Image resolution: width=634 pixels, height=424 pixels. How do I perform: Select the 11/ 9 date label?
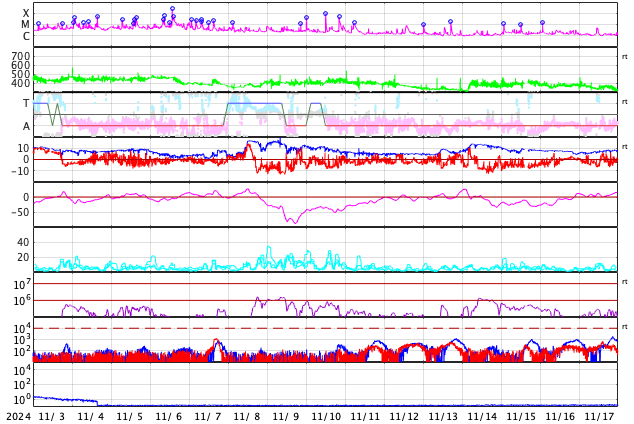pos(285,416)
